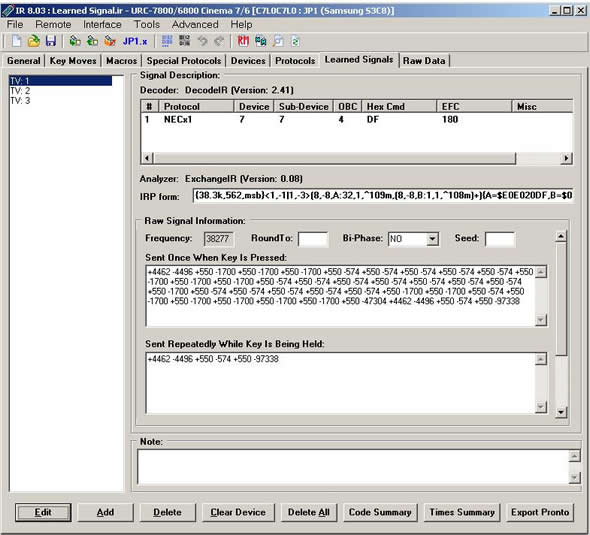Click the Export Pronto button
The height and width of the screenshot is (535, 590).
tap(540, 512)
